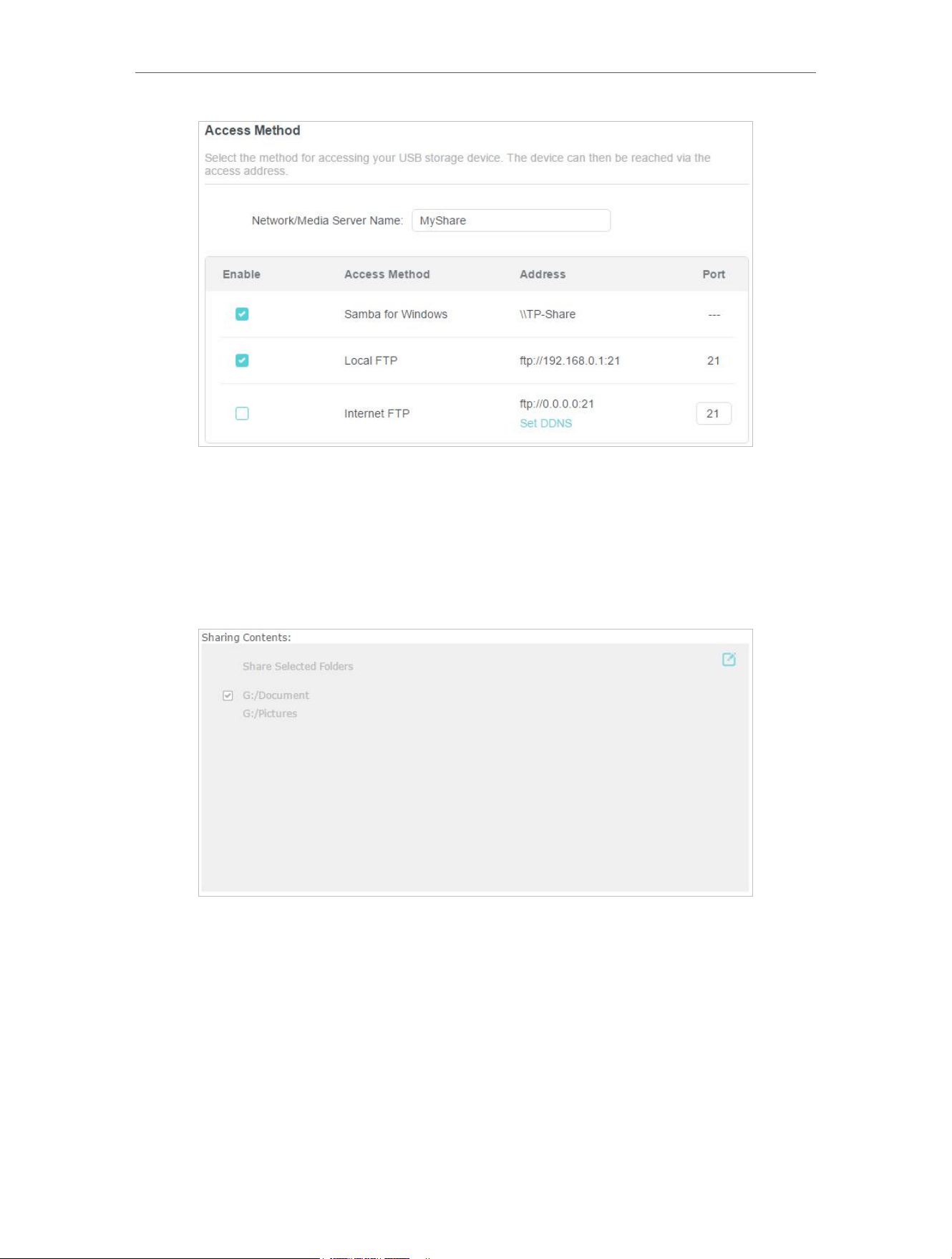Select the G:/Pictures folder entry
Screen dimensions: 952x1259
point(270,713)
